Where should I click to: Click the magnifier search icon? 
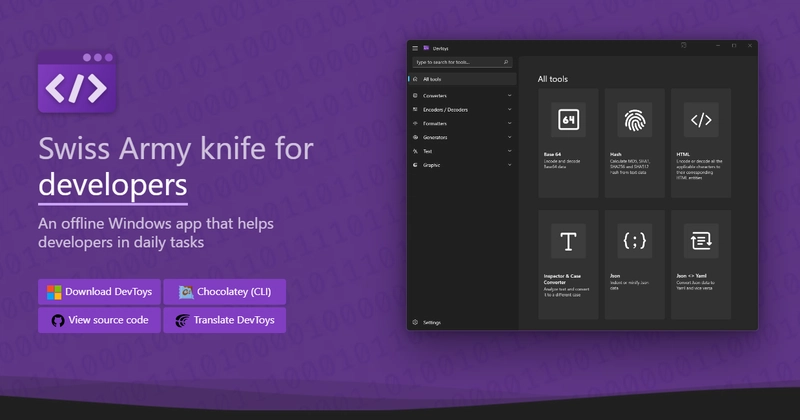click(506, 62)
